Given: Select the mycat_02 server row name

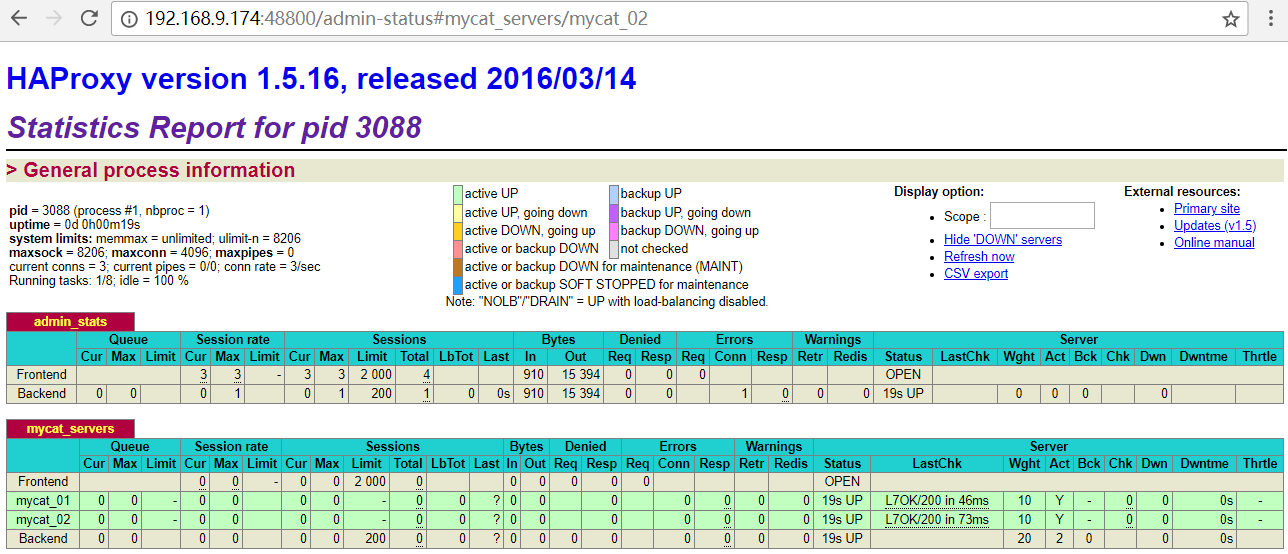Looking at the screenshot, I should pyautogui.click(x=43, y=519).
